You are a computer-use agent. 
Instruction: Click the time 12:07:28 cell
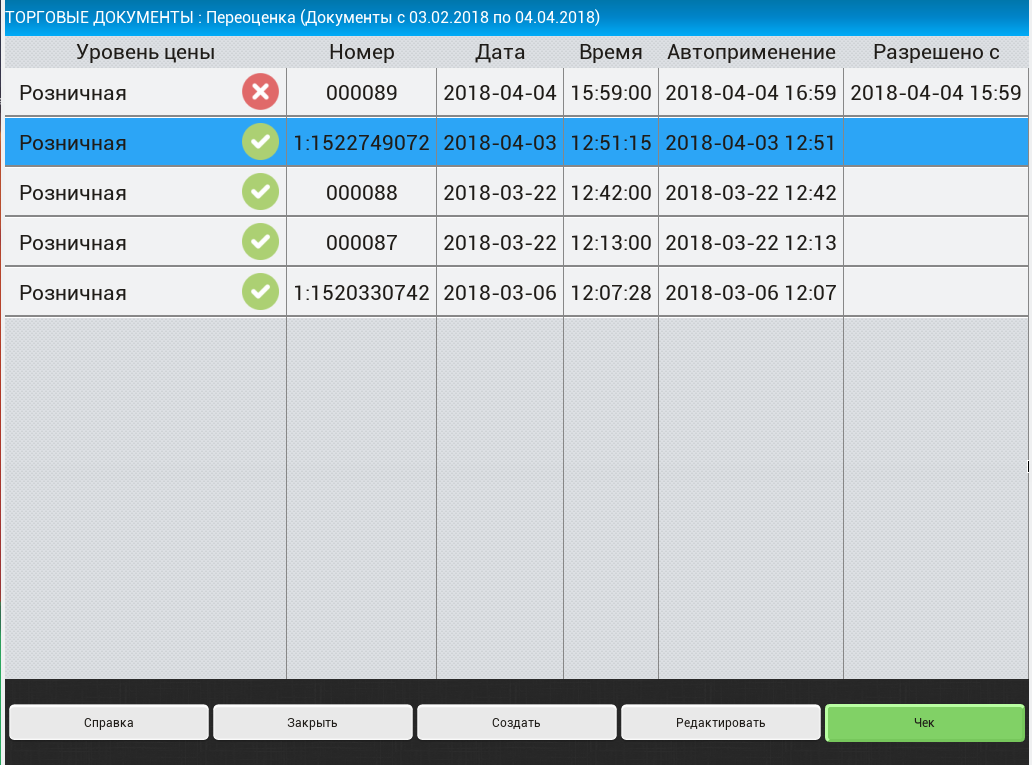[x=611, y=292]
